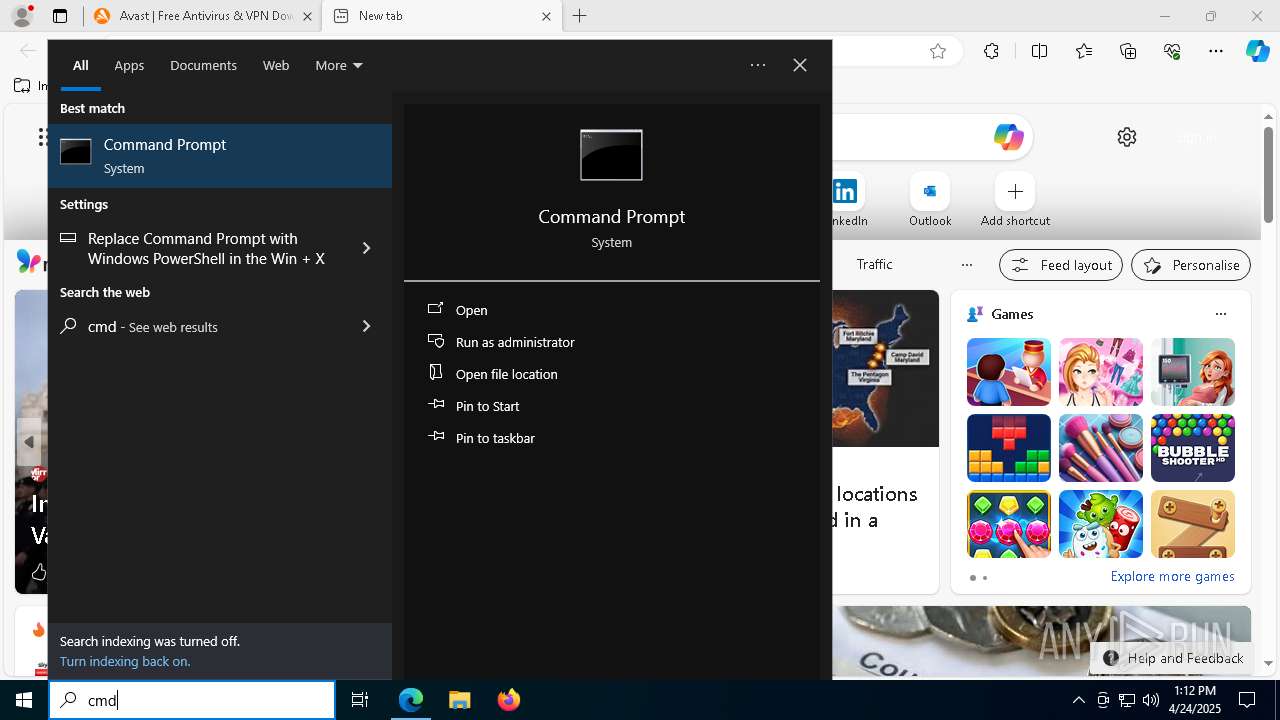Open volume control in system tray
1280x720 pixels.
1150,700
